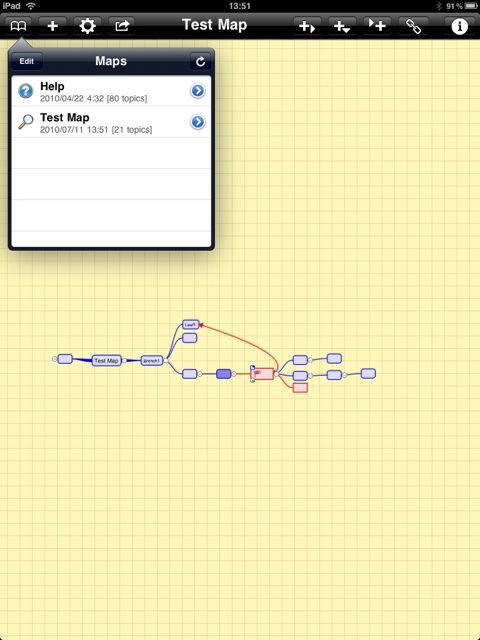This screenshot has width=480, height=640.
Task: Tap the share/export arrow icon
Action: (122, 26)
